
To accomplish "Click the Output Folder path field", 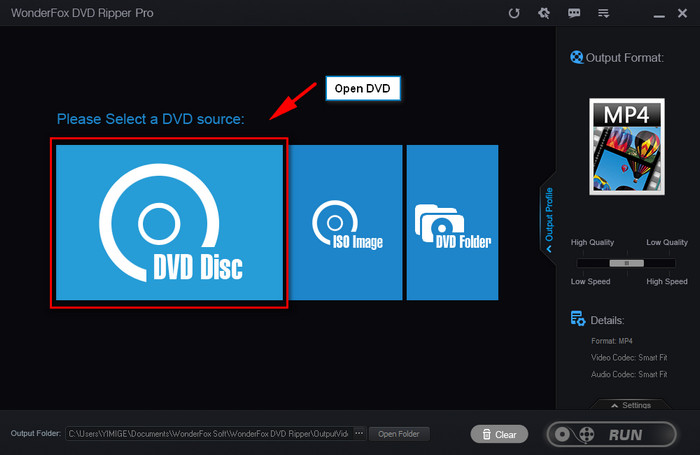I will [x=209, y=434].
